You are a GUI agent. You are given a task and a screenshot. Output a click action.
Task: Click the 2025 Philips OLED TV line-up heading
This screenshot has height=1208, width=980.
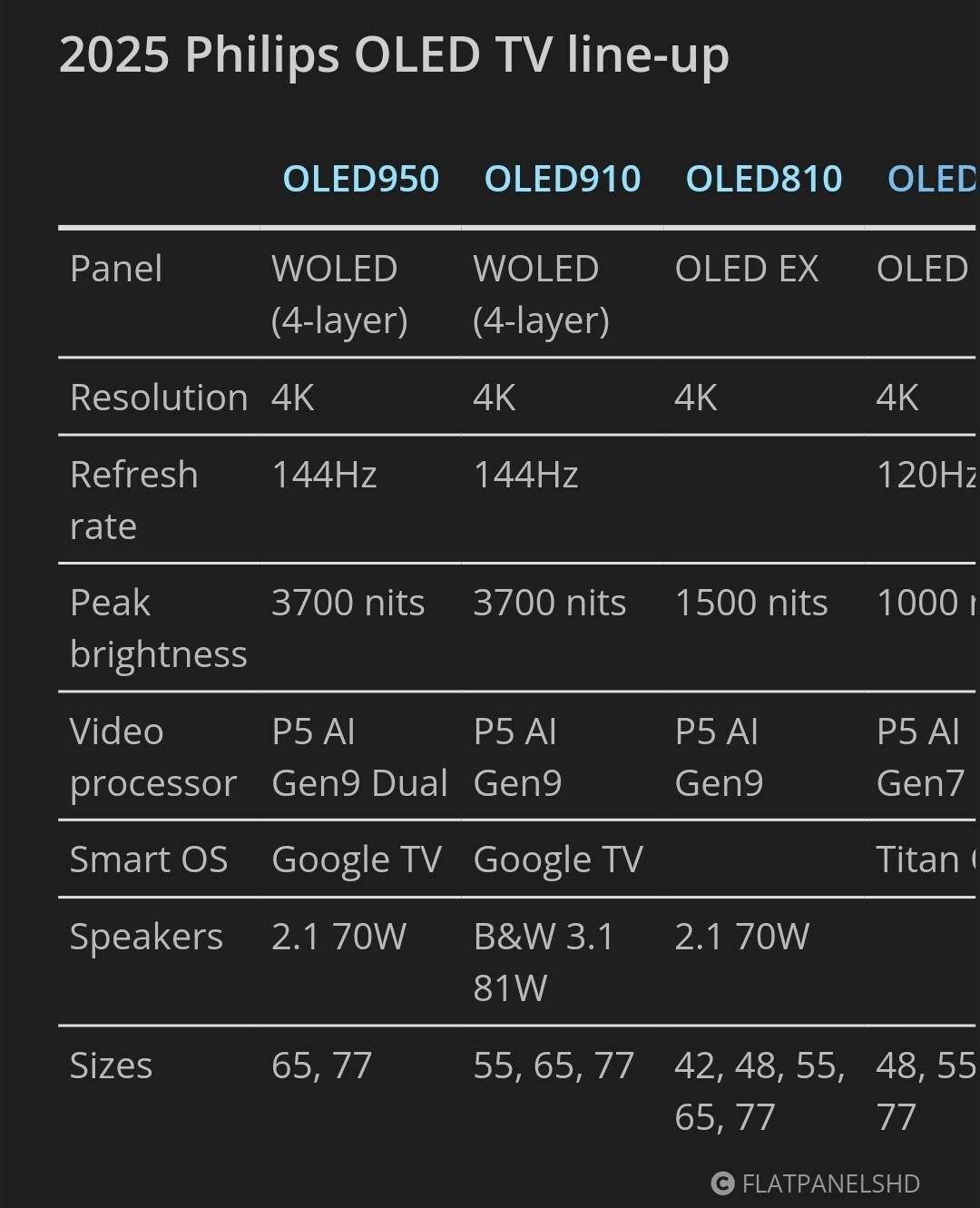point(394,54)
